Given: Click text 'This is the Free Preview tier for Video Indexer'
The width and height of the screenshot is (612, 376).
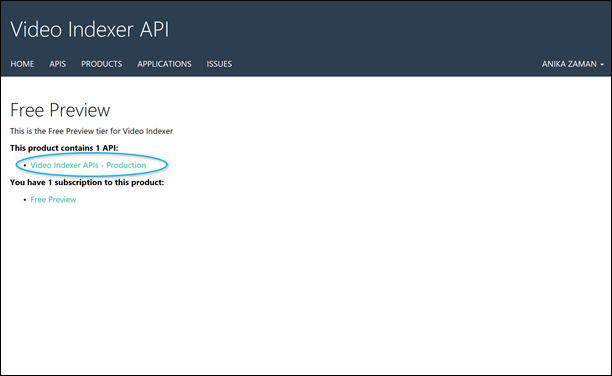Looking at the screenshot, I should click(x=91, y=131).
